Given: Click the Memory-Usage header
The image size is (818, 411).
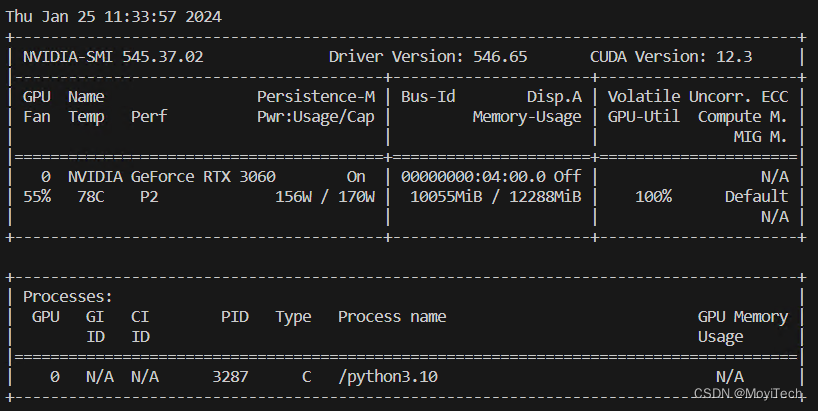Looking at the screenshot, I should [x=527, y=117].
